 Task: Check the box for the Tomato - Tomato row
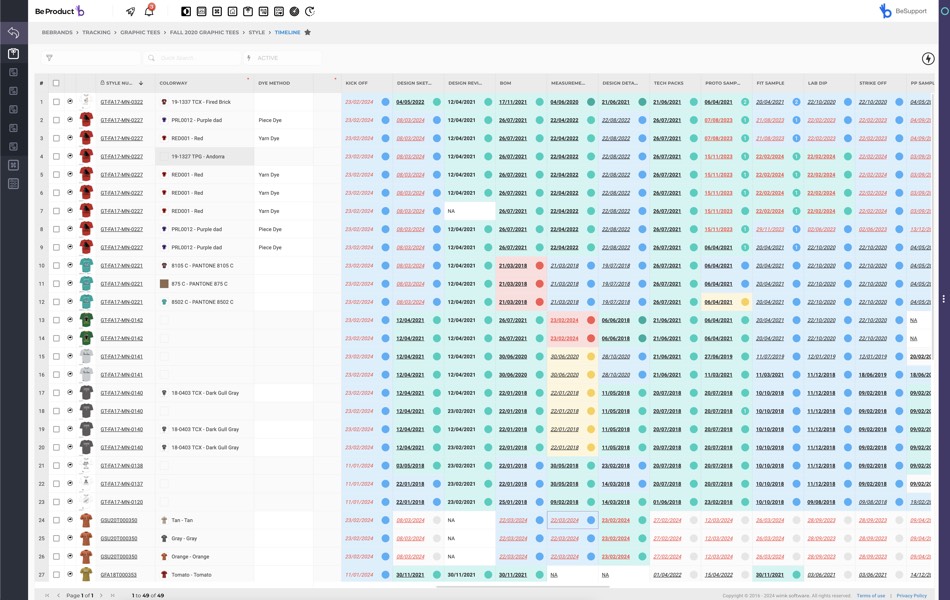(56, 575)
